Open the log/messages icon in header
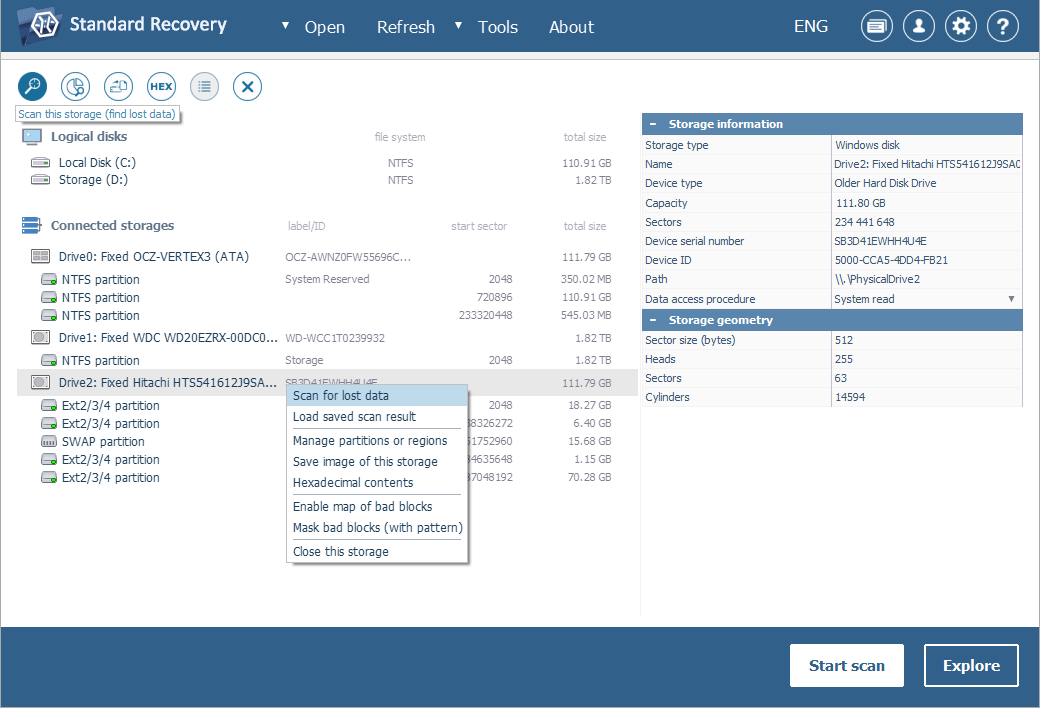 [877, 27]
